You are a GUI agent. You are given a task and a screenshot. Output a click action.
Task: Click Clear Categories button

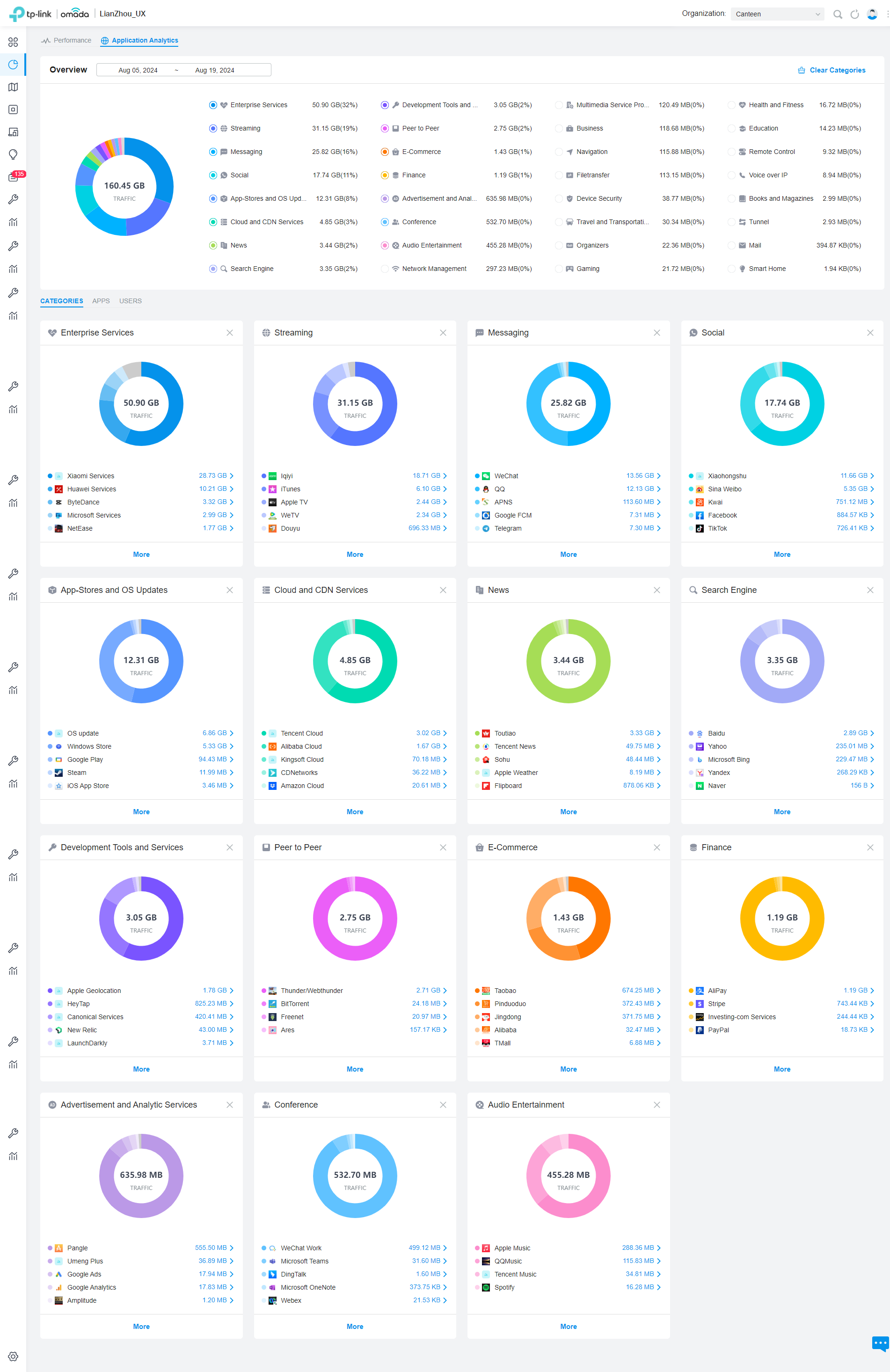(831, 70)
